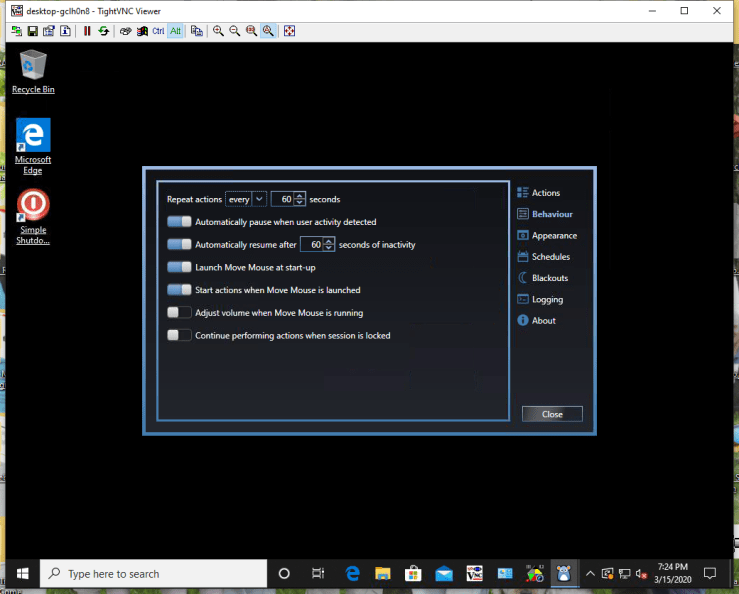Toggle Launch Move Mouse at start-up
This screenshot has height=594, width=739.
tap(179, 268)
